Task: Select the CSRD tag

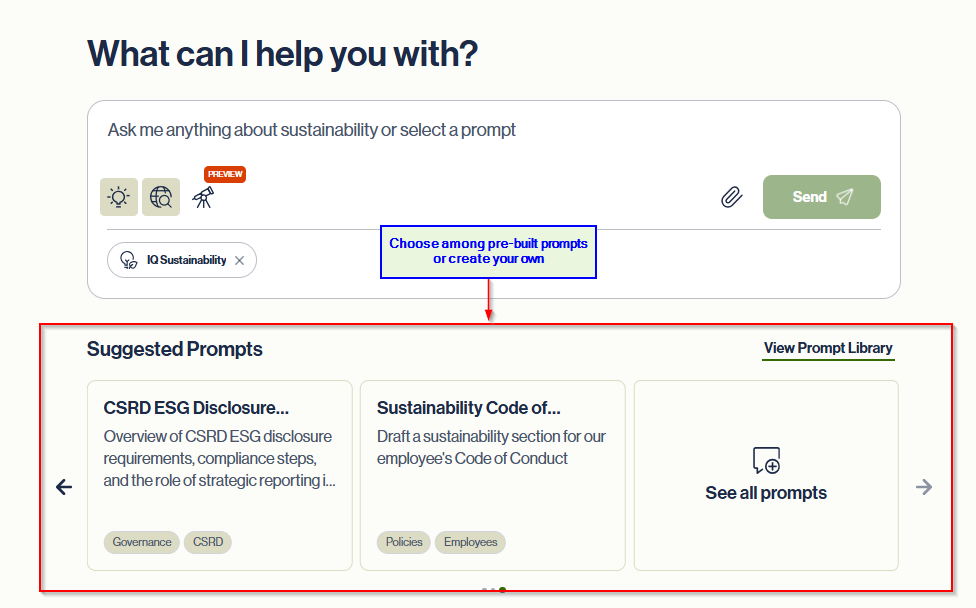Action: coord(208,542)
